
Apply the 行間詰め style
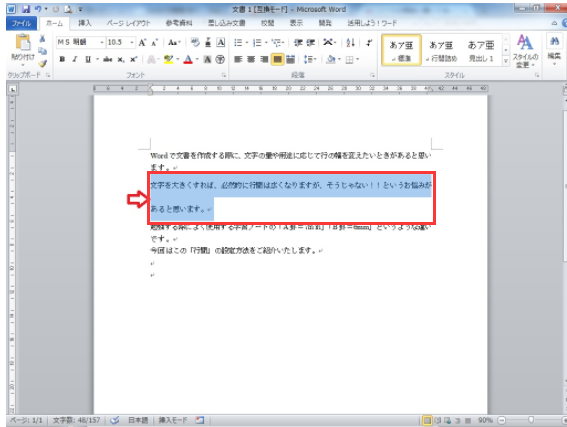pyautogui.click(x=441, y=50)
